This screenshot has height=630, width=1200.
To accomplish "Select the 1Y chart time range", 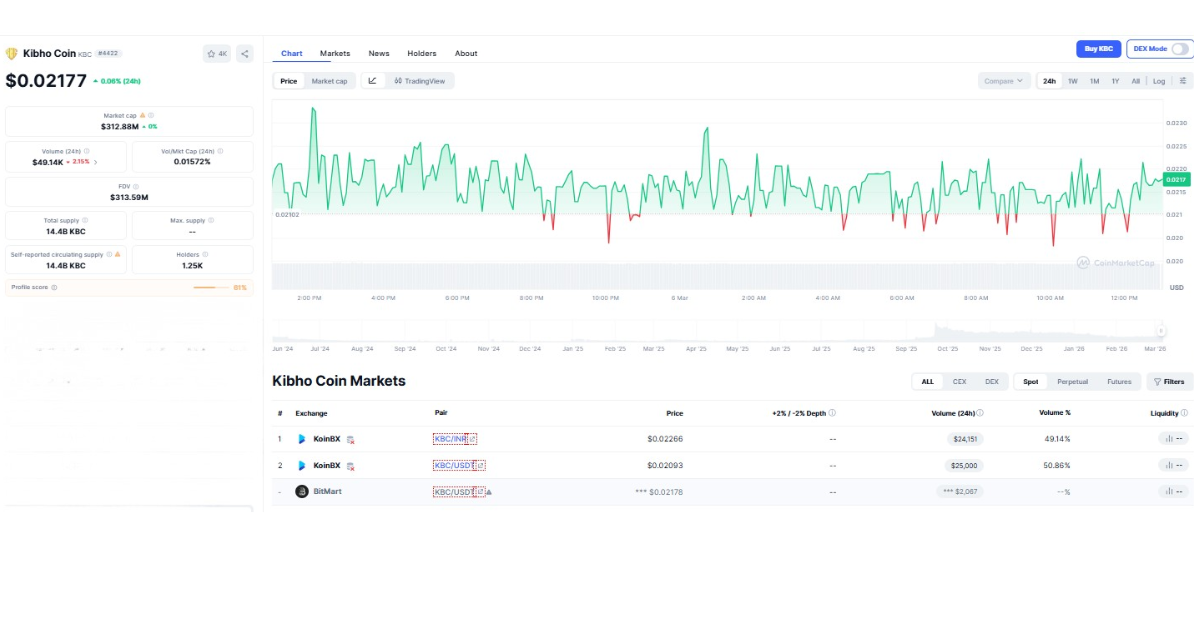I will pyautogui.click(x=1115, y=81).
